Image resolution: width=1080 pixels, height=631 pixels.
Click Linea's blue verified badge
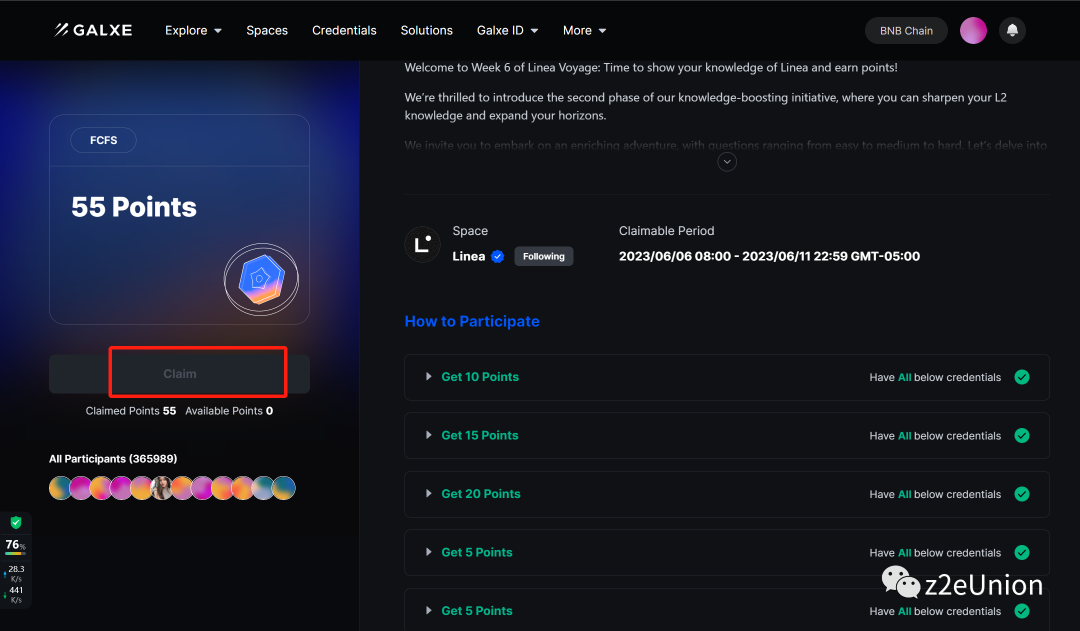click(497, 256)
